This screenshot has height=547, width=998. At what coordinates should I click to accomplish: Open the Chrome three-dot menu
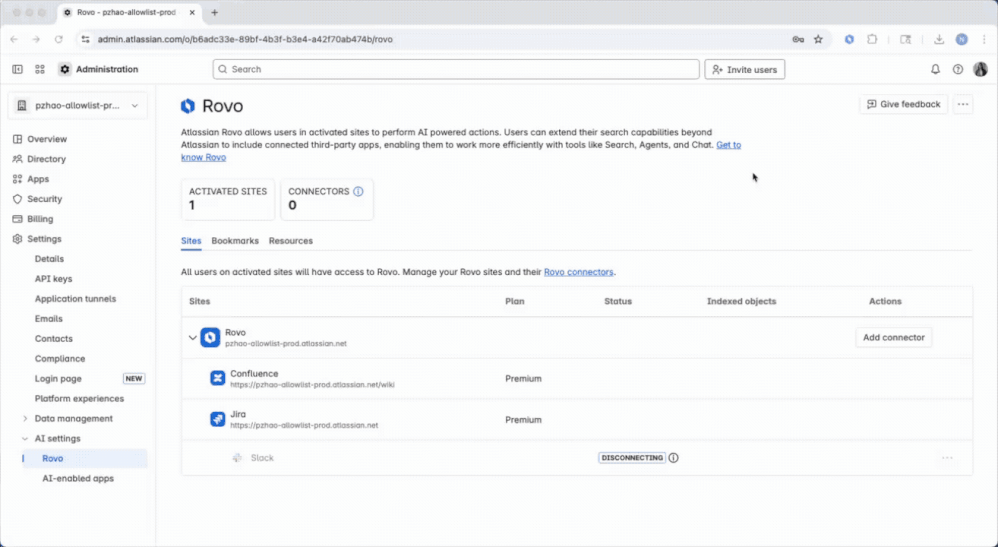tap(984, 39)
